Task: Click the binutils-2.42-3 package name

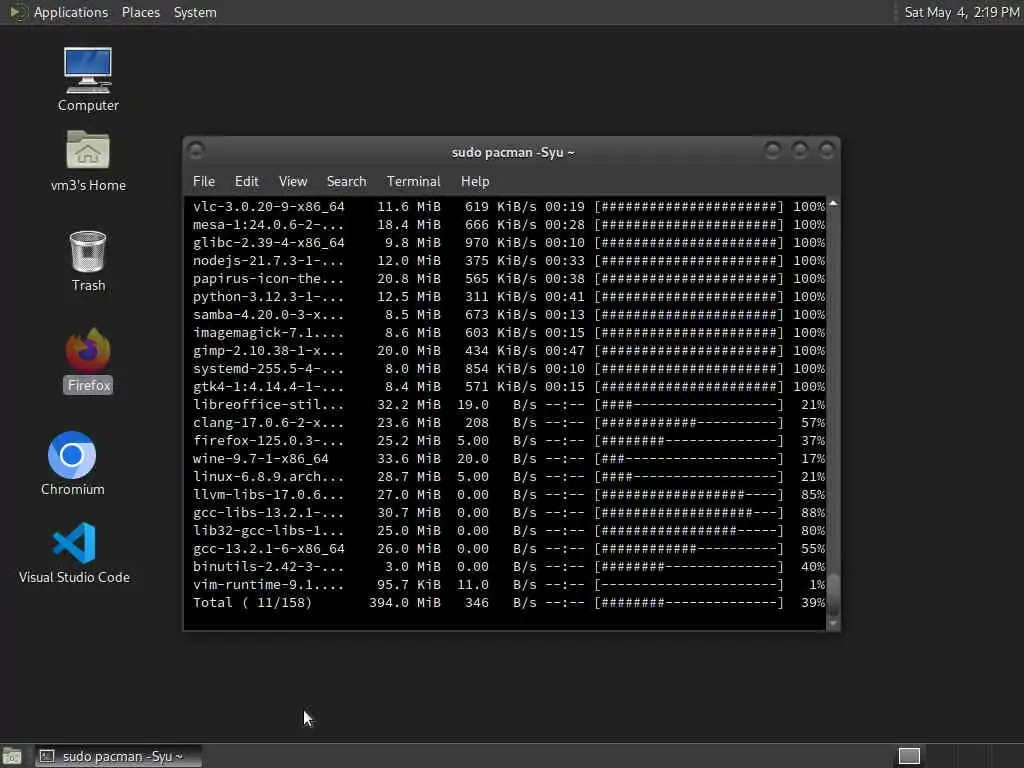Action: point(268,567)
